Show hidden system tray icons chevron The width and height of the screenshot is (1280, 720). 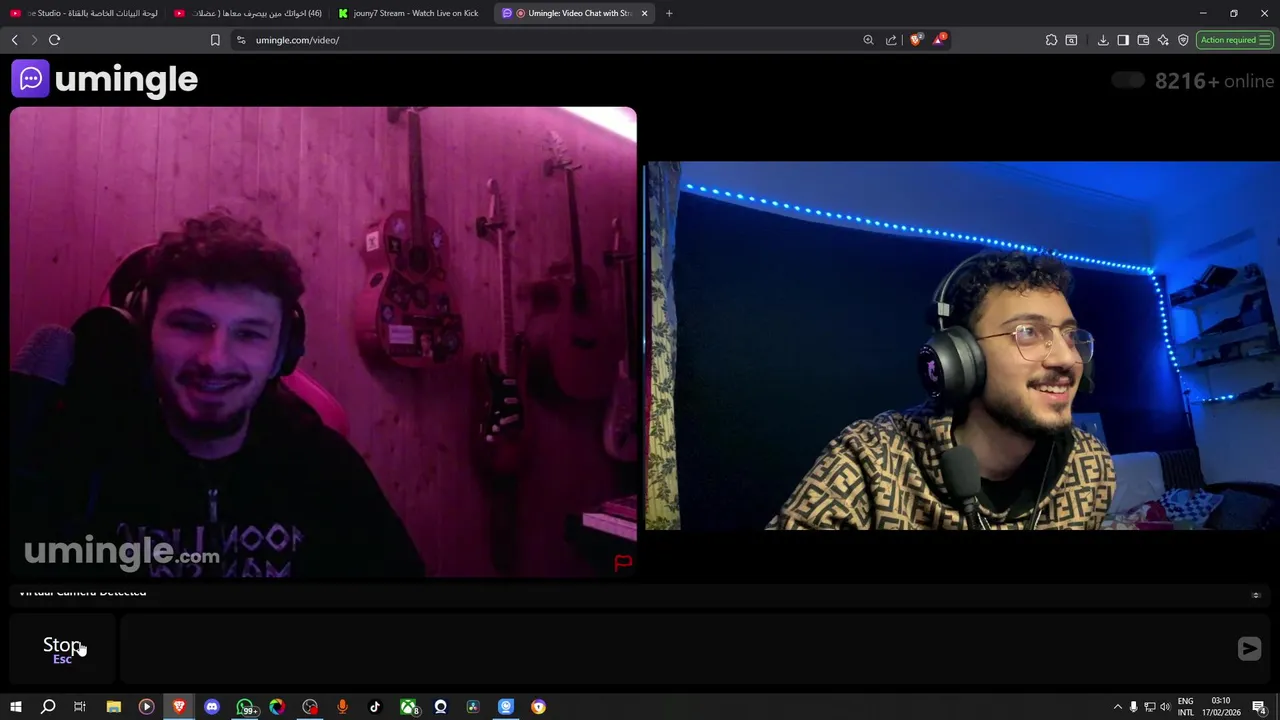(1118, 707)
